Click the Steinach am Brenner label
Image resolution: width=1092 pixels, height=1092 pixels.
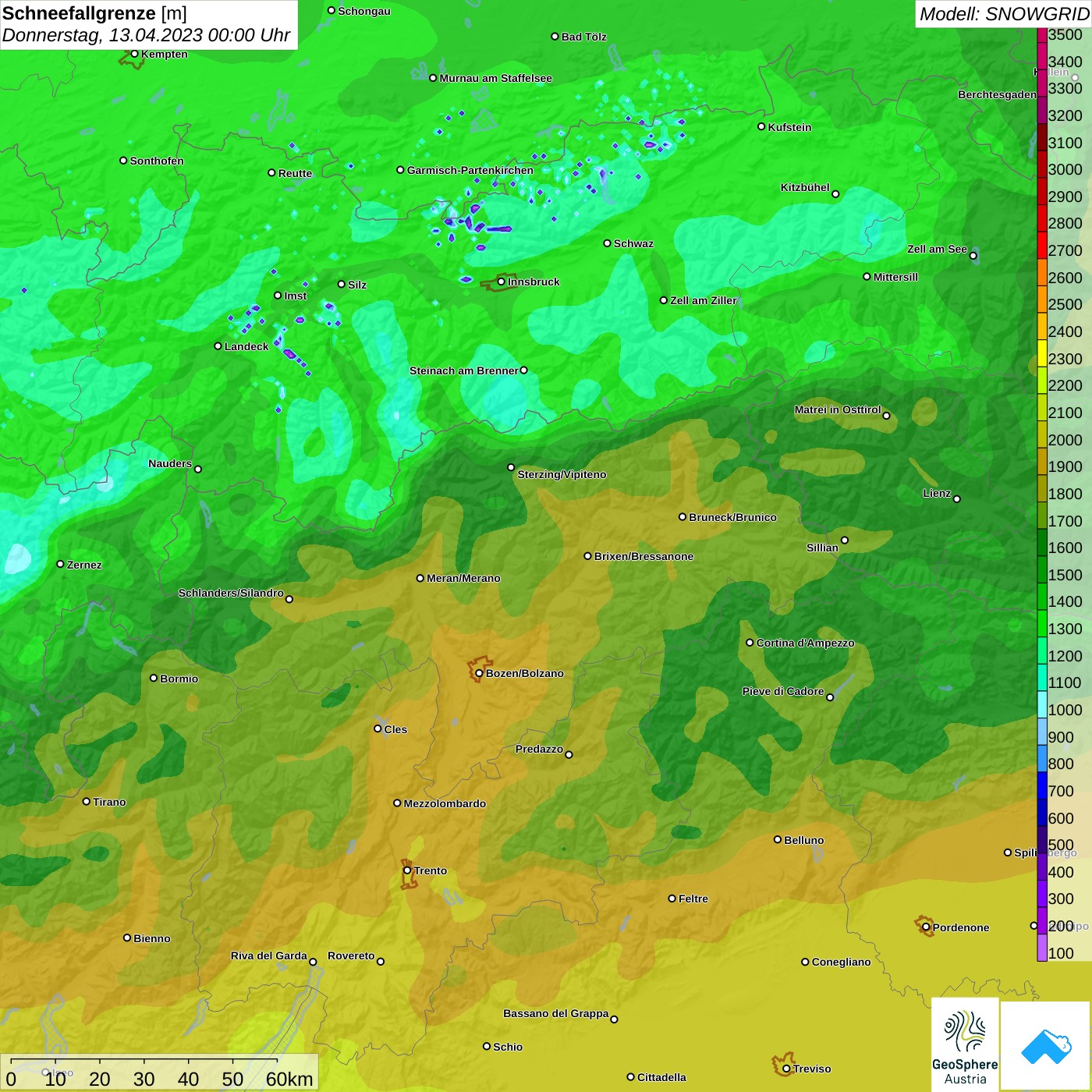(x=464, y=370)
